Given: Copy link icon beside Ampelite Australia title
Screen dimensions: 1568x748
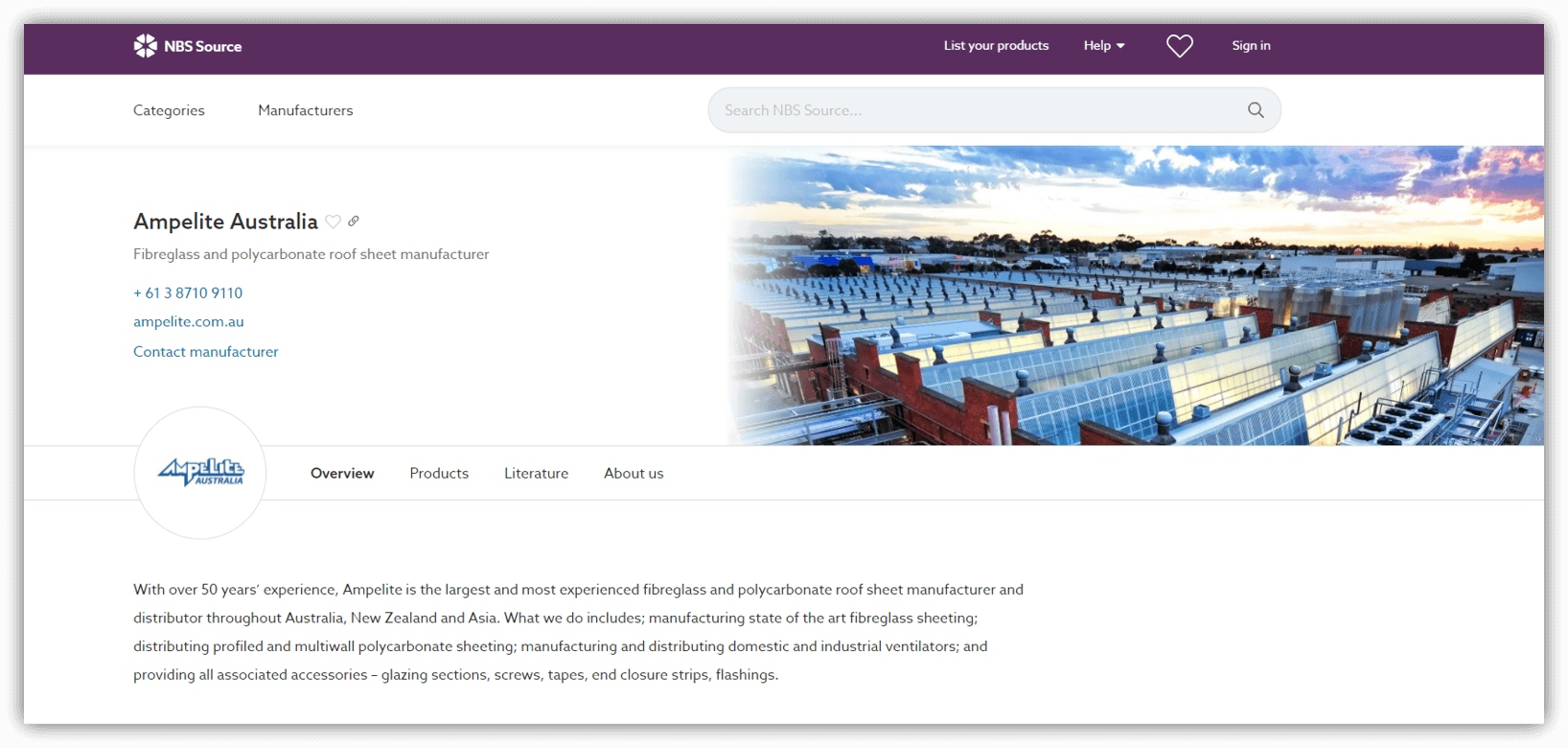Looking at the screenshot, I should (x=354, y=222).
